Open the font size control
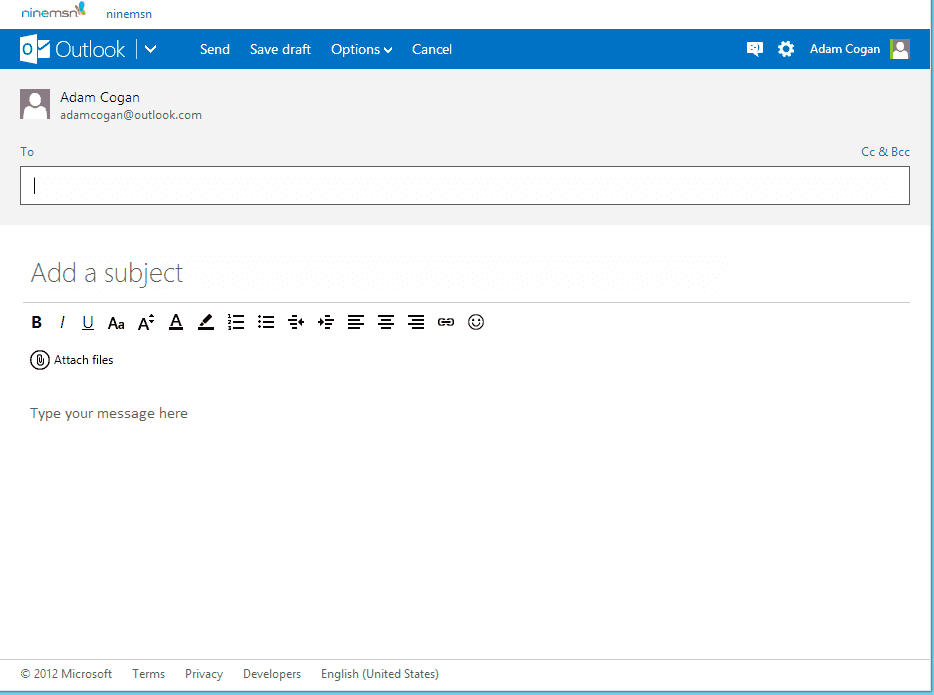The image size is (934, 695). [146, 322]
